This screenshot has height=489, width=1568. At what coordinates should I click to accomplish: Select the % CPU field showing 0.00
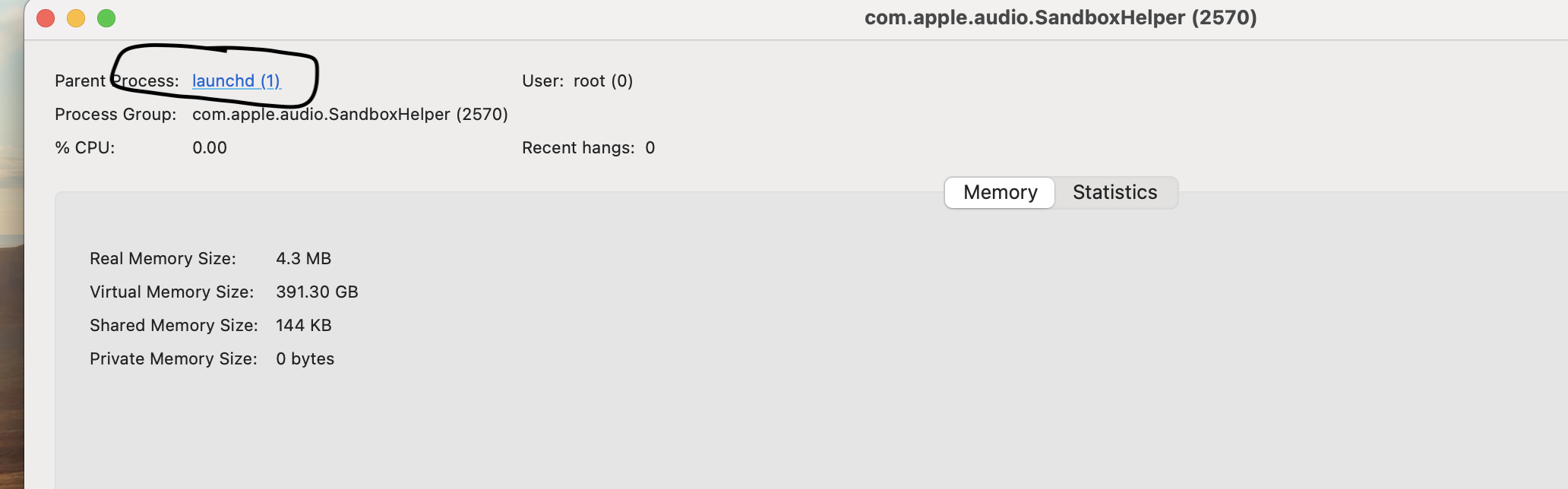[x=209, y=147]
